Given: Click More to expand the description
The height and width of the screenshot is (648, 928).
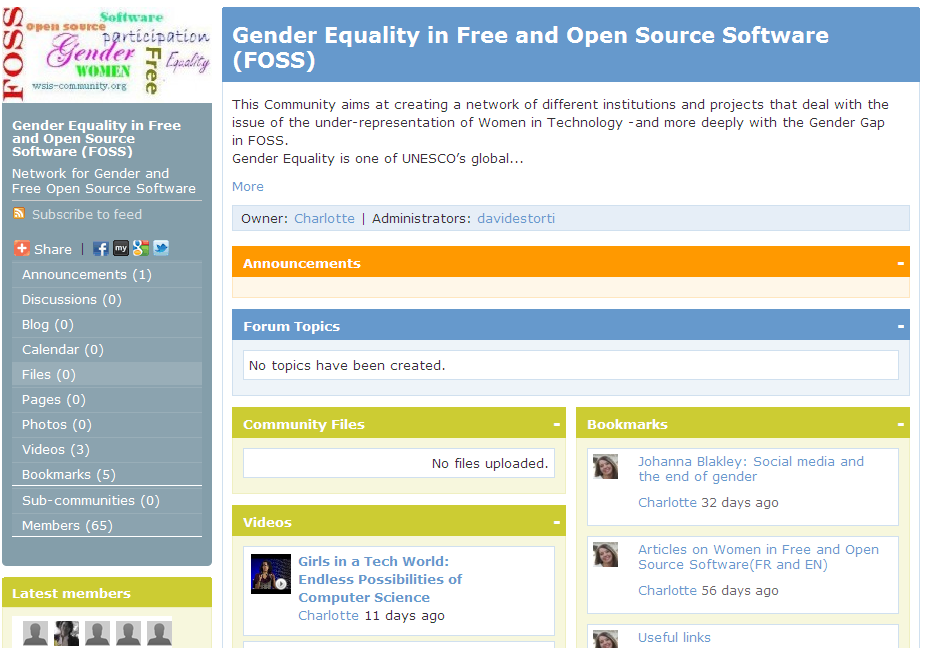Looking at the screenshot, I should (x=248, y=186).
